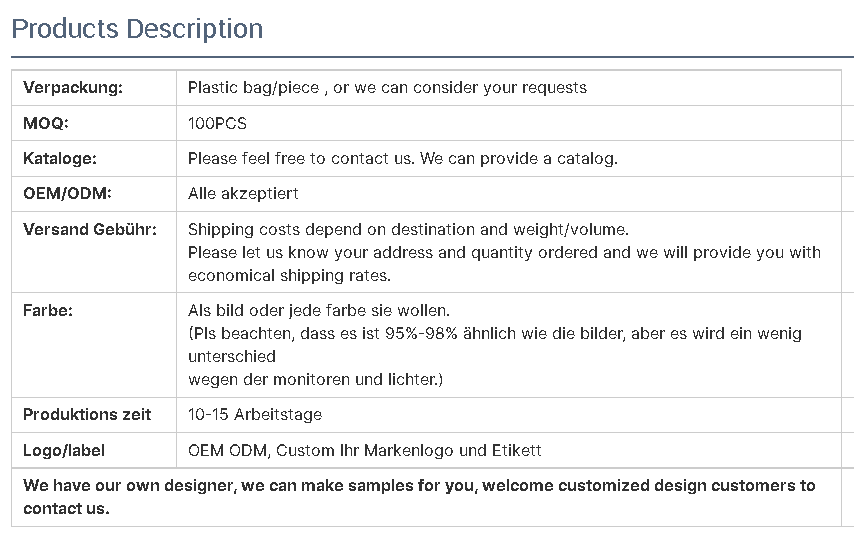Select the OEM/ODM label cell

pyautogui.click(x=94, y=194)
